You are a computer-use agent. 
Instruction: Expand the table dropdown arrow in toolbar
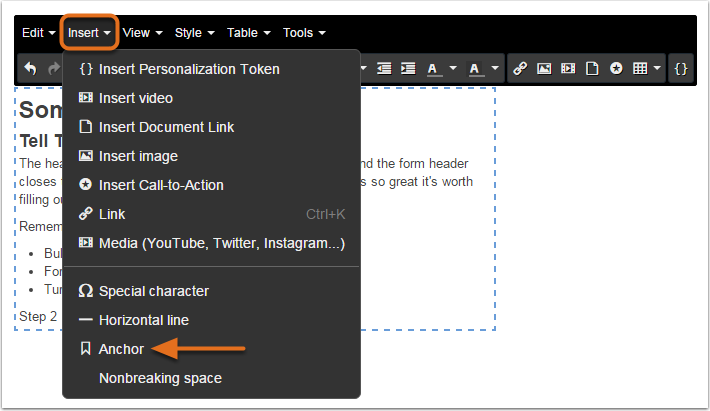[x=657, y=69]
